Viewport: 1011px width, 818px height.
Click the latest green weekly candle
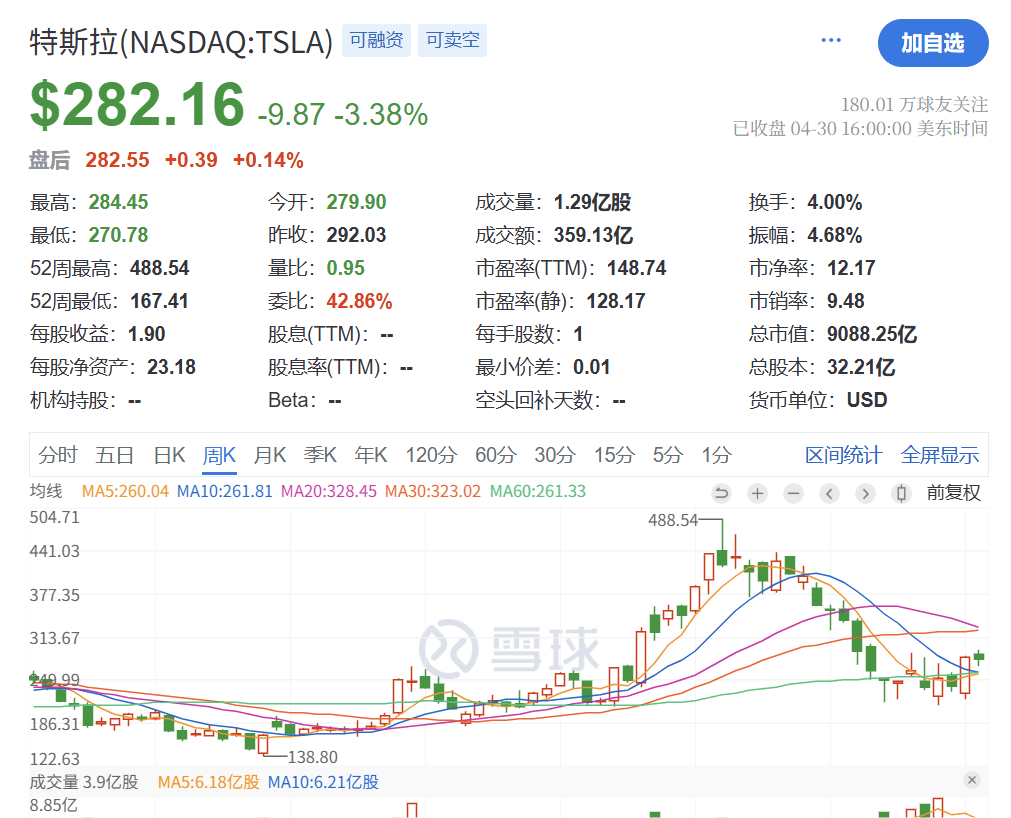click(979, 657)
